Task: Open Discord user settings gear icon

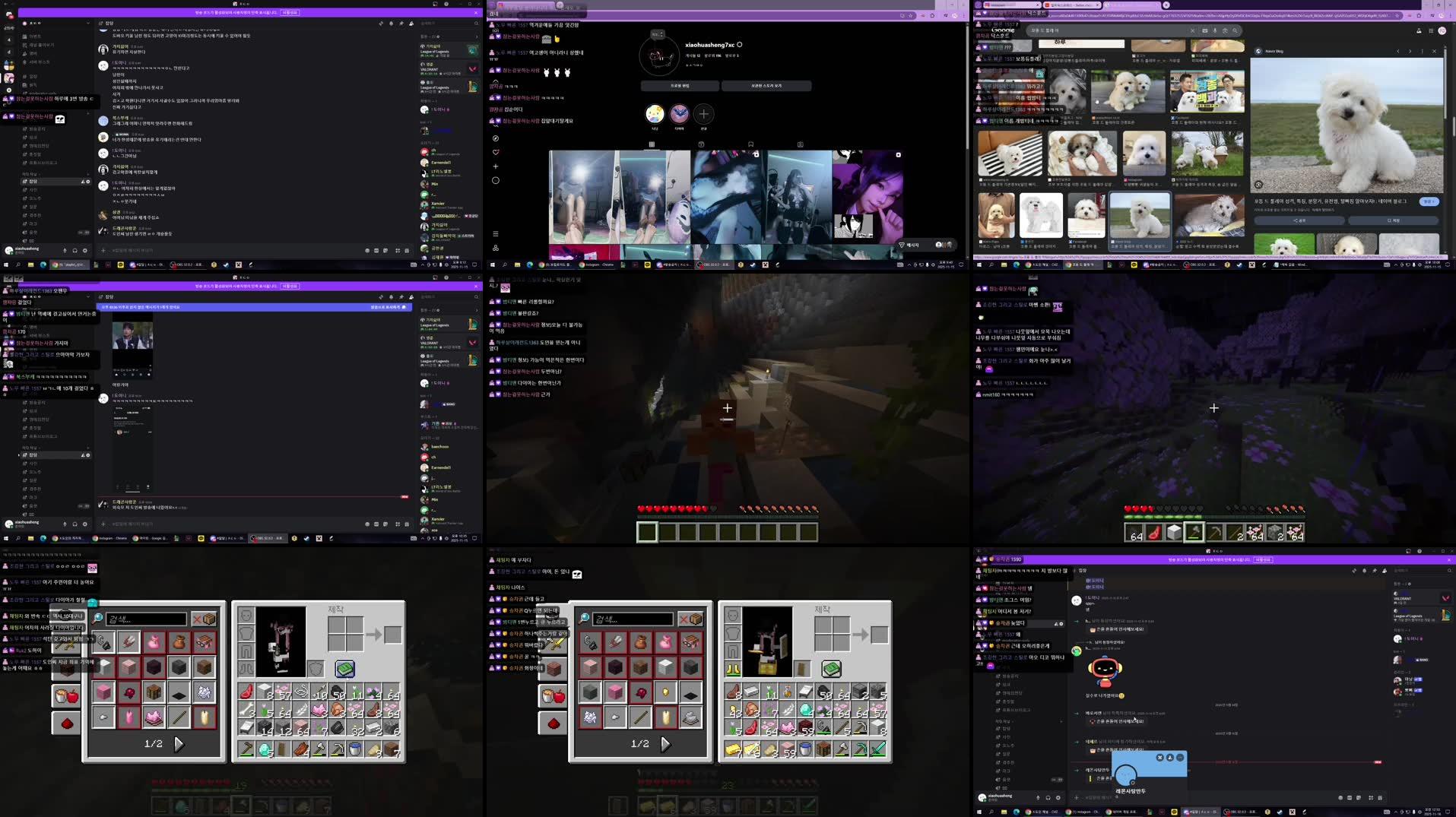Action: (84, 250)
